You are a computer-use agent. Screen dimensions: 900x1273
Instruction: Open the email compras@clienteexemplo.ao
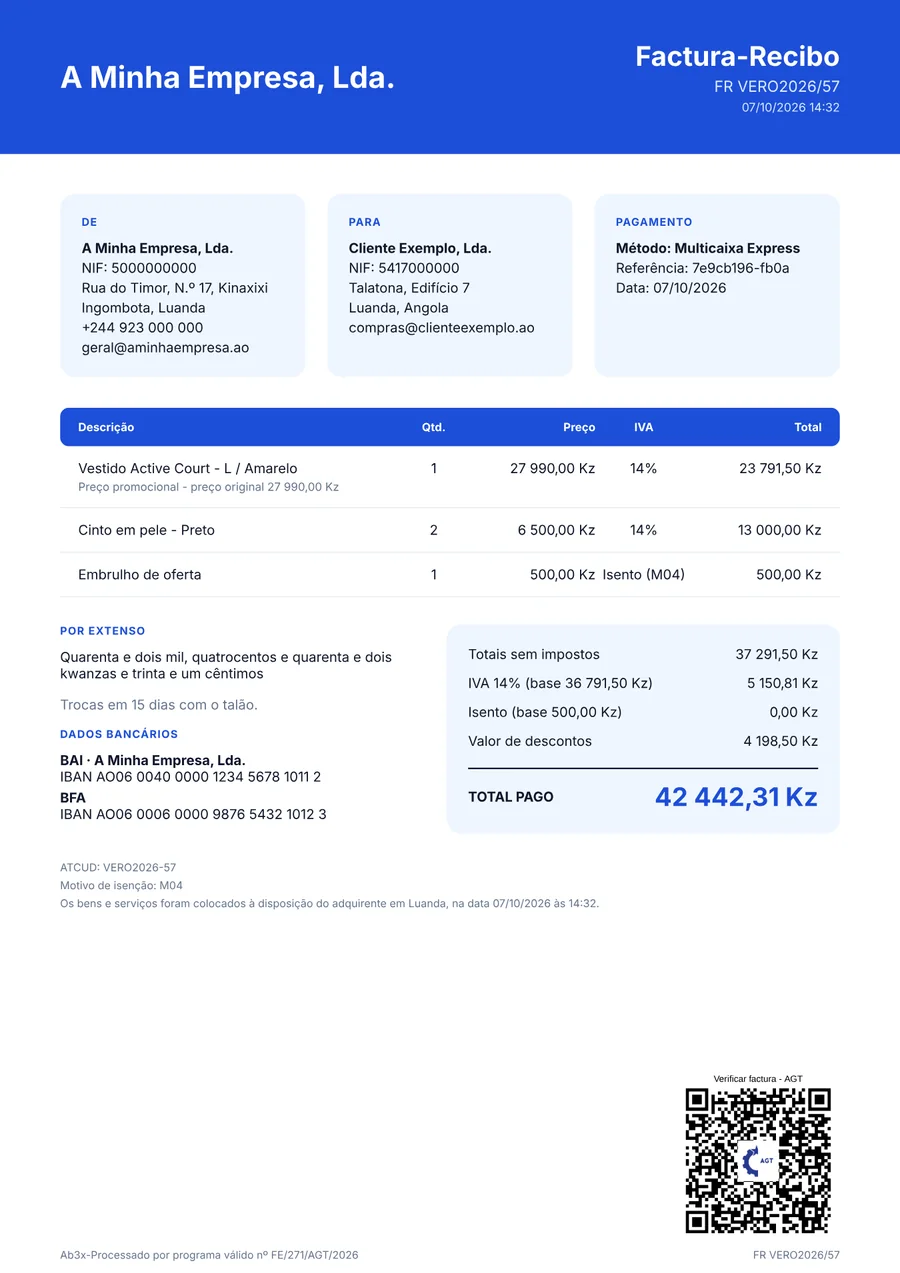point(442,328)
